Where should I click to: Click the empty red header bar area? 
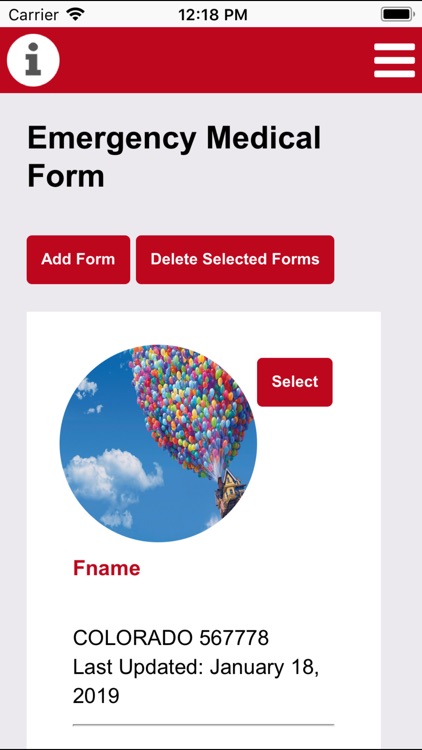point(215,60)
